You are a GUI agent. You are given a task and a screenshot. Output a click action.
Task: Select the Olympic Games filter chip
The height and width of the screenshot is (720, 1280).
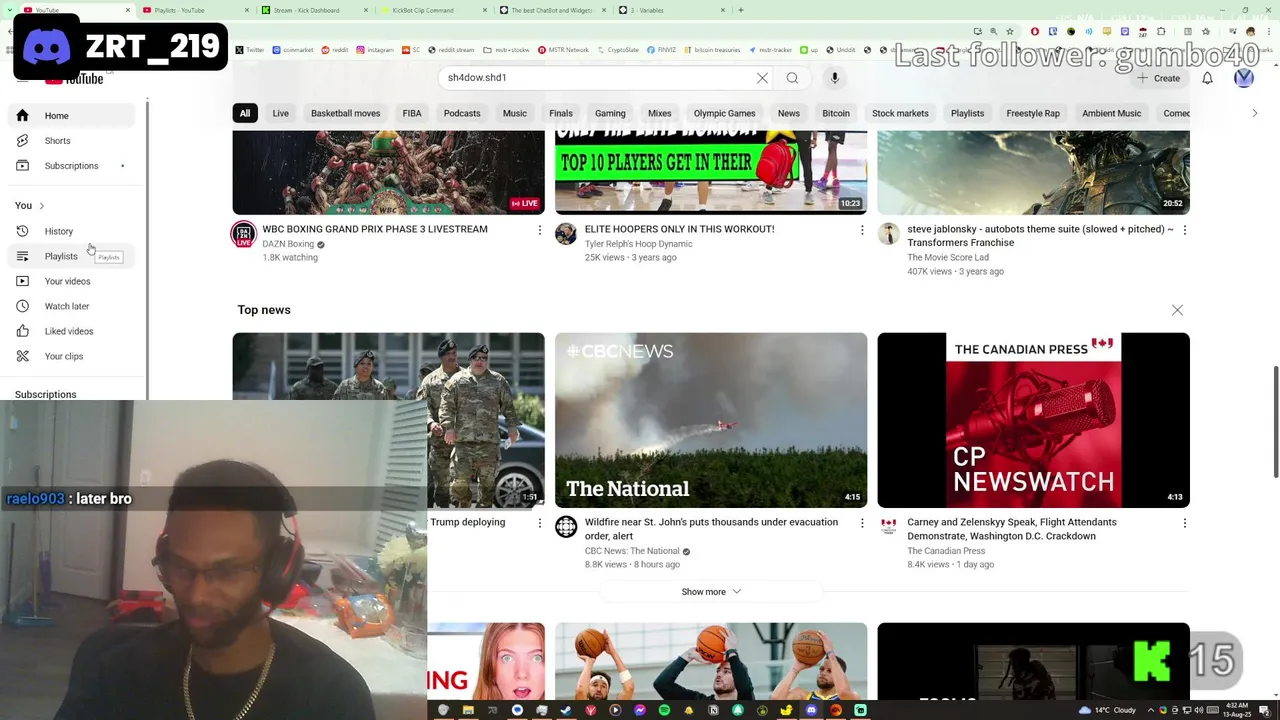pos(725,114)
